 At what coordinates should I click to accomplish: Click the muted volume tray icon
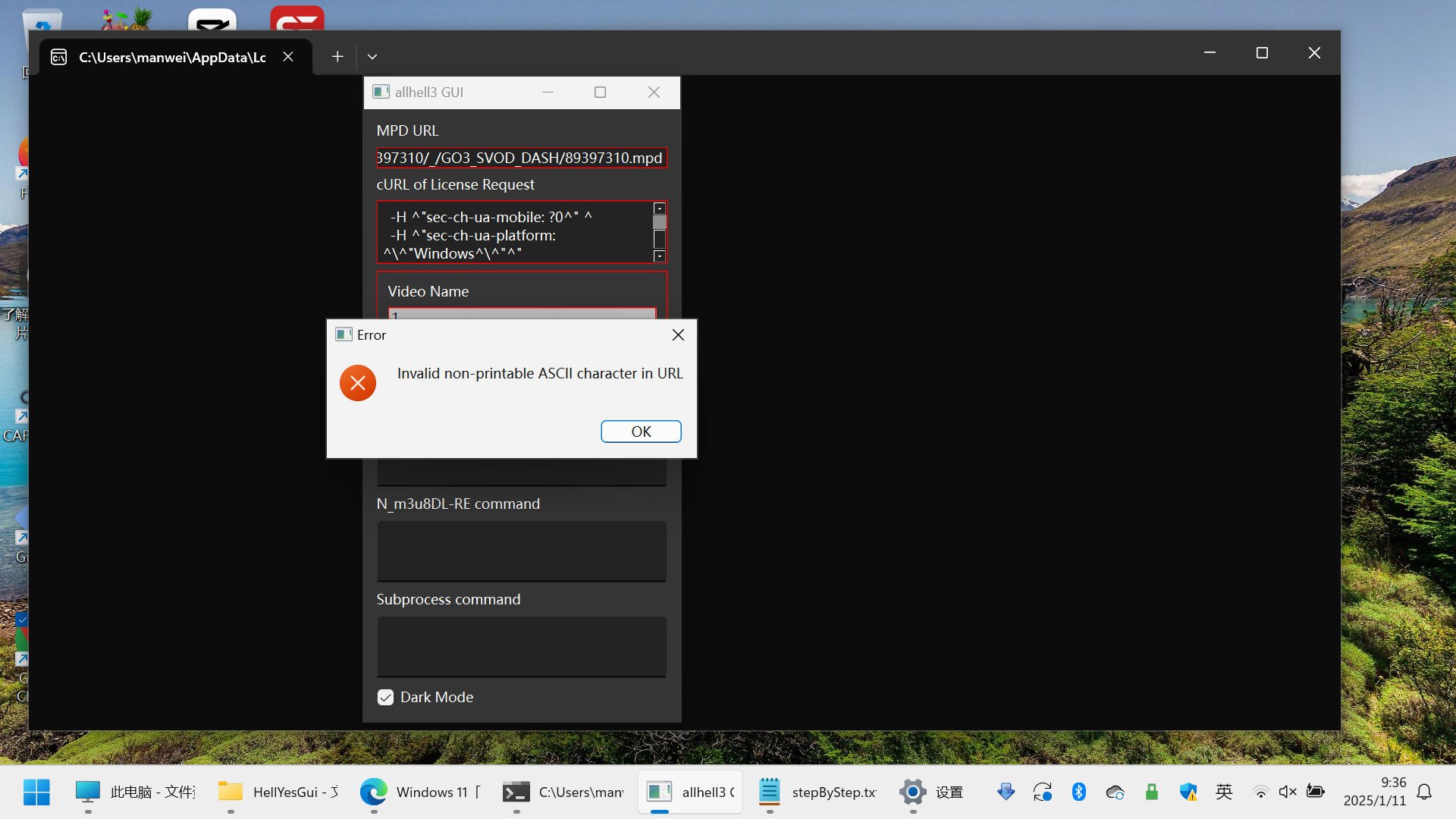click(x=1288, y=792)
